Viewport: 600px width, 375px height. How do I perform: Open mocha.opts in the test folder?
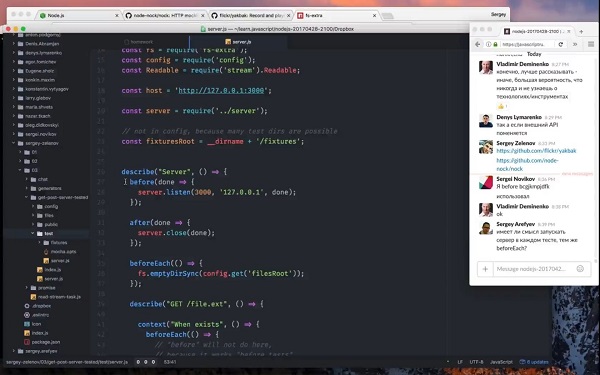(59, 252)
